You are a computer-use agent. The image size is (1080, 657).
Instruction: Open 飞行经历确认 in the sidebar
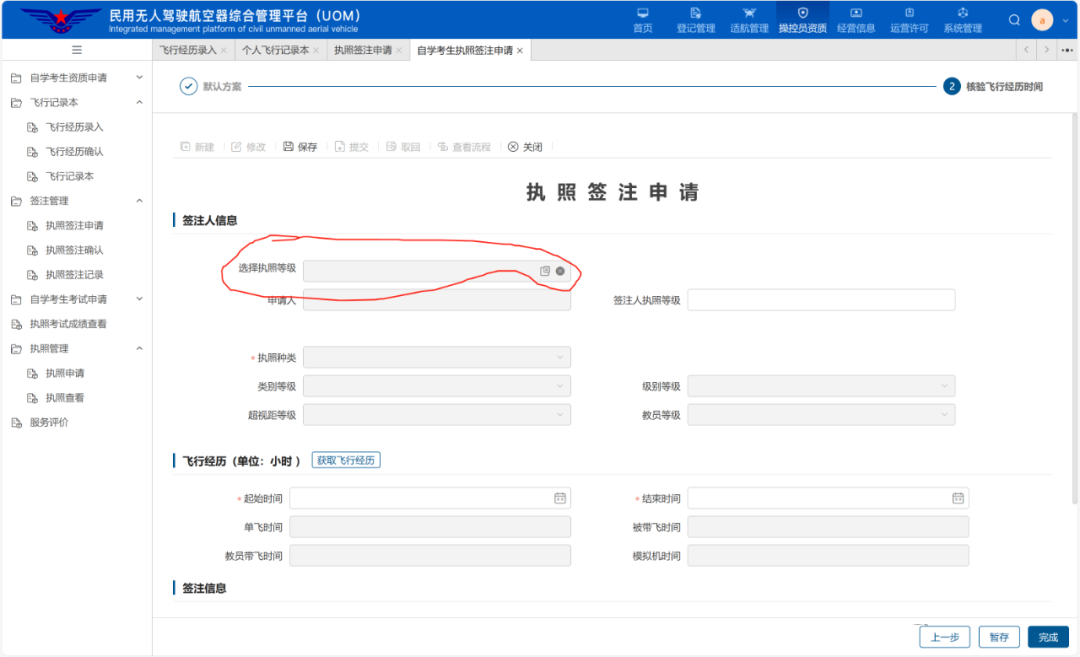pyautogui.click(x=74, y=152)
